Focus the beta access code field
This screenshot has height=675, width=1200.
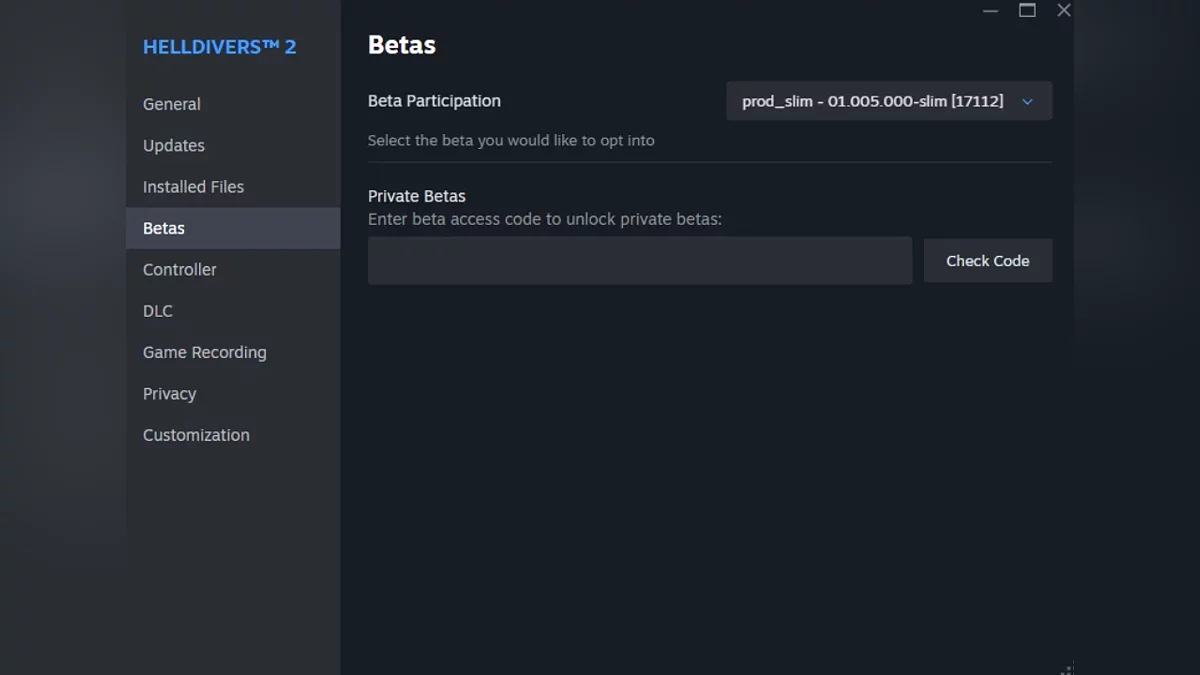[x=640, y=261]
